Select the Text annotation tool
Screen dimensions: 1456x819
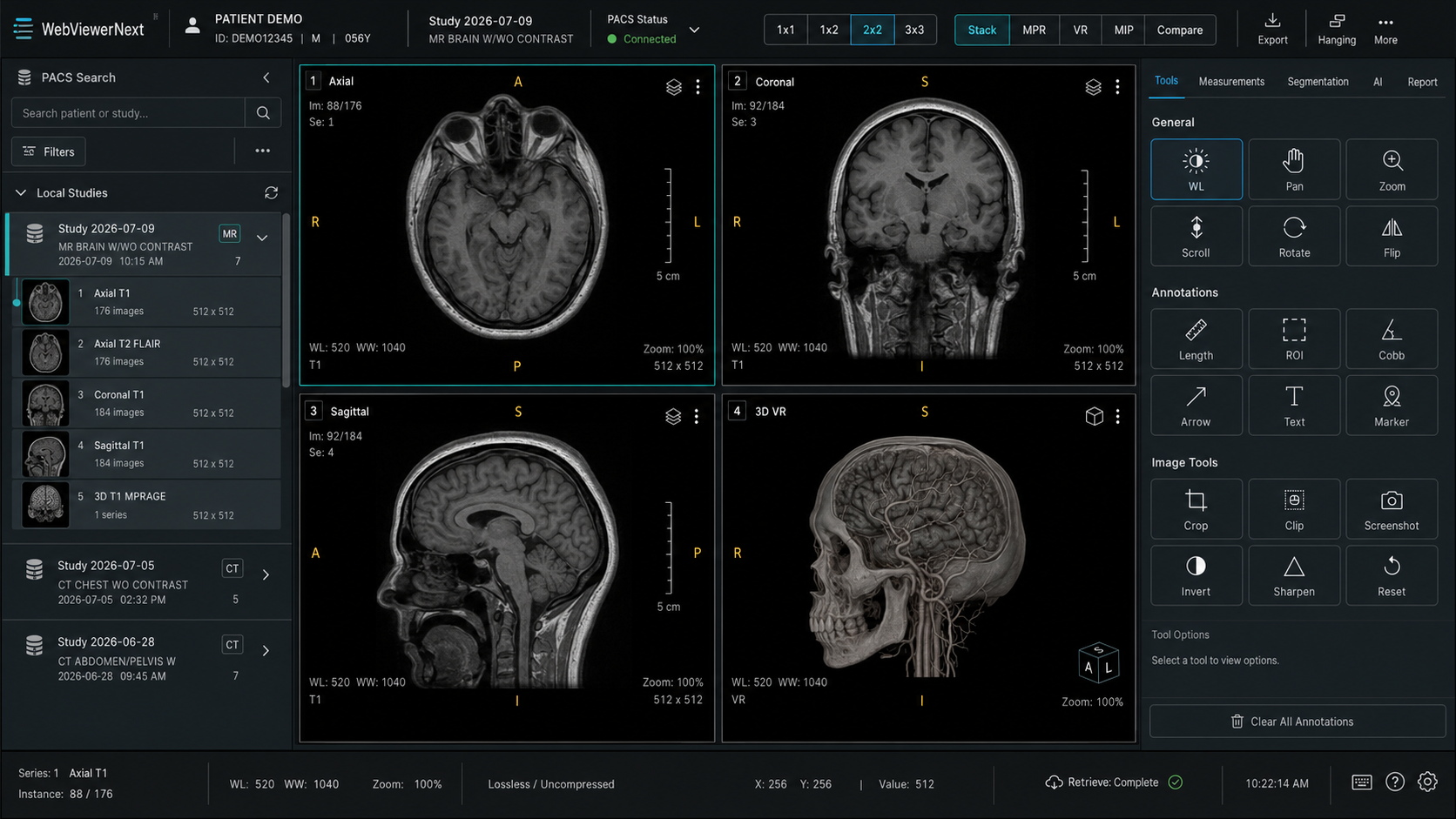tap(1294, 405)
